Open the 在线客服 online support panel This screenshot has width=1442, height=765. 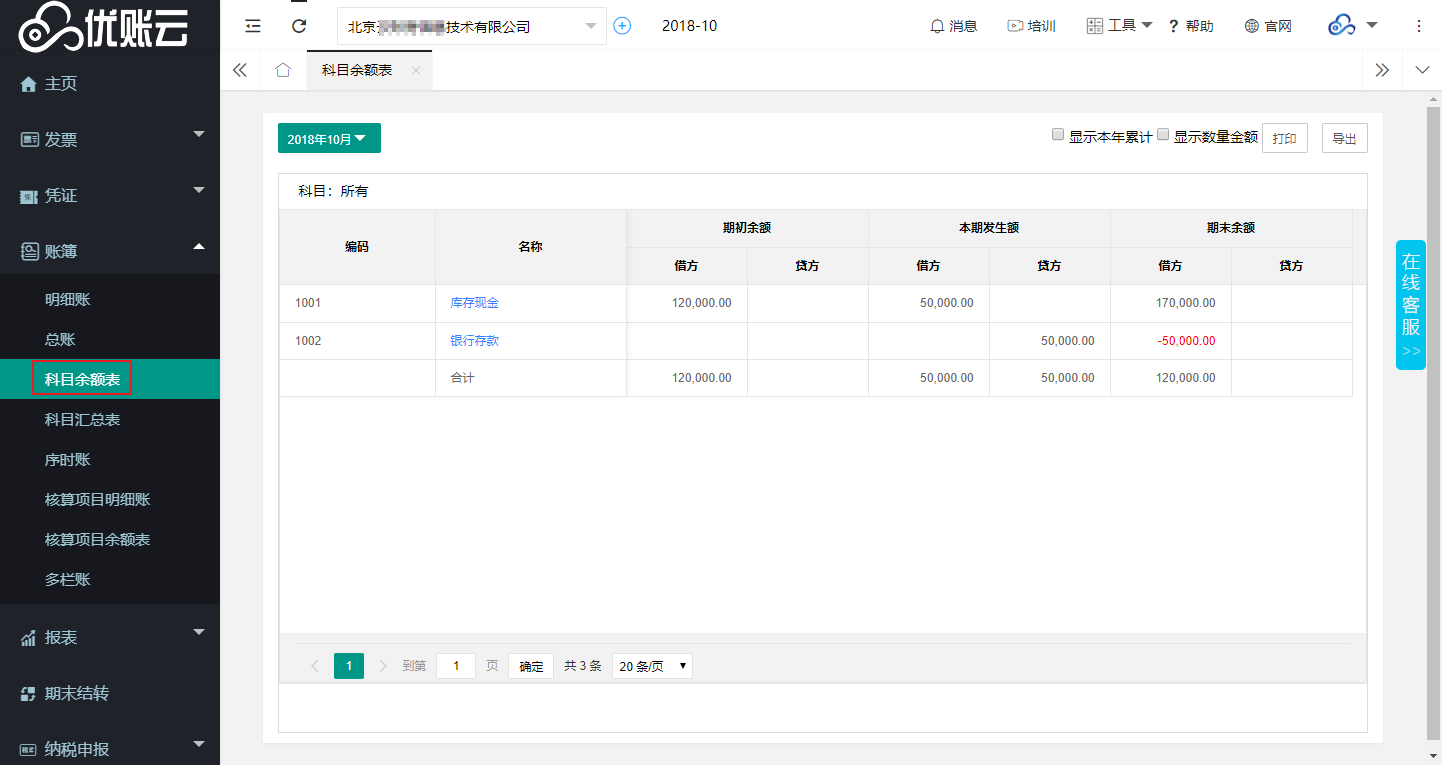pos(1411,305)
